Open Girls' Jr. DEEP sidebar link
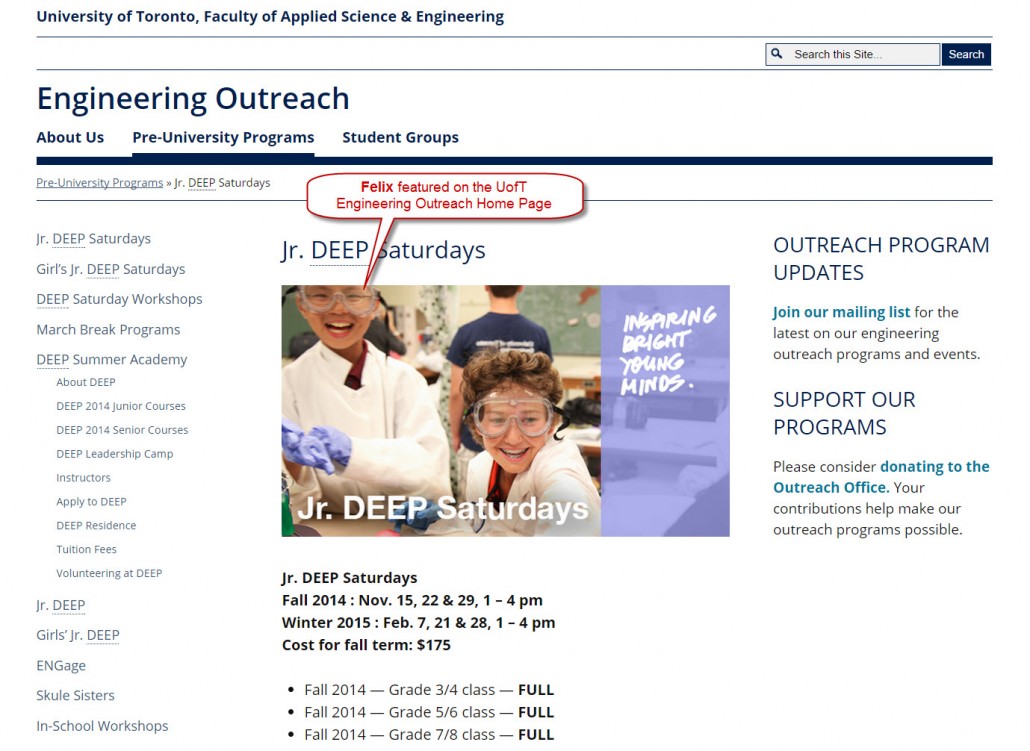 78,635
